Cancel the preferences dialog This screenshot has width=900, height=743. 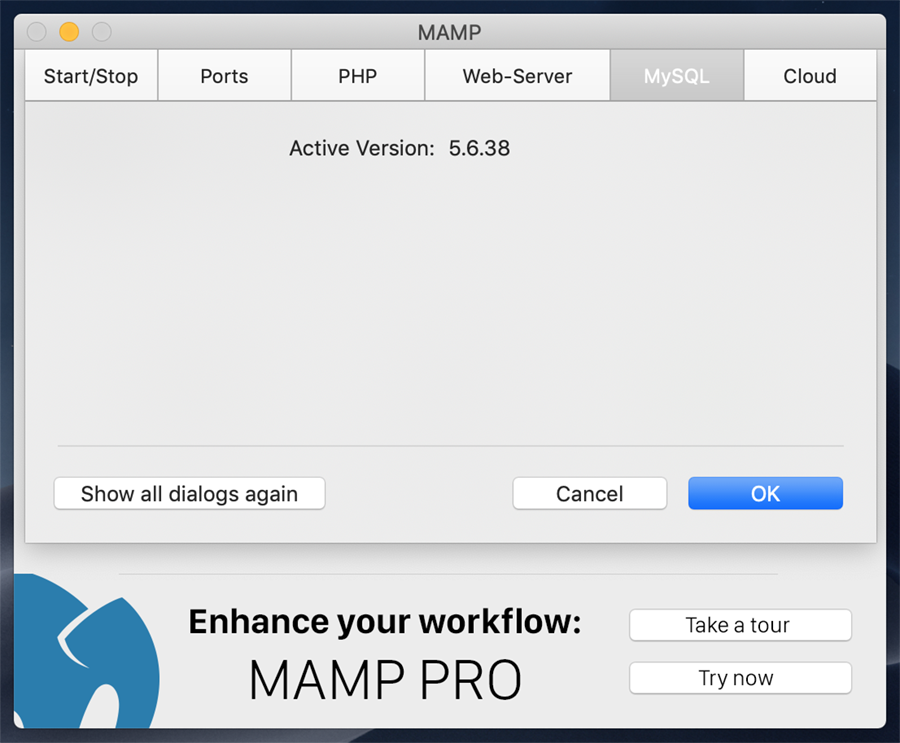coord(589,494)
